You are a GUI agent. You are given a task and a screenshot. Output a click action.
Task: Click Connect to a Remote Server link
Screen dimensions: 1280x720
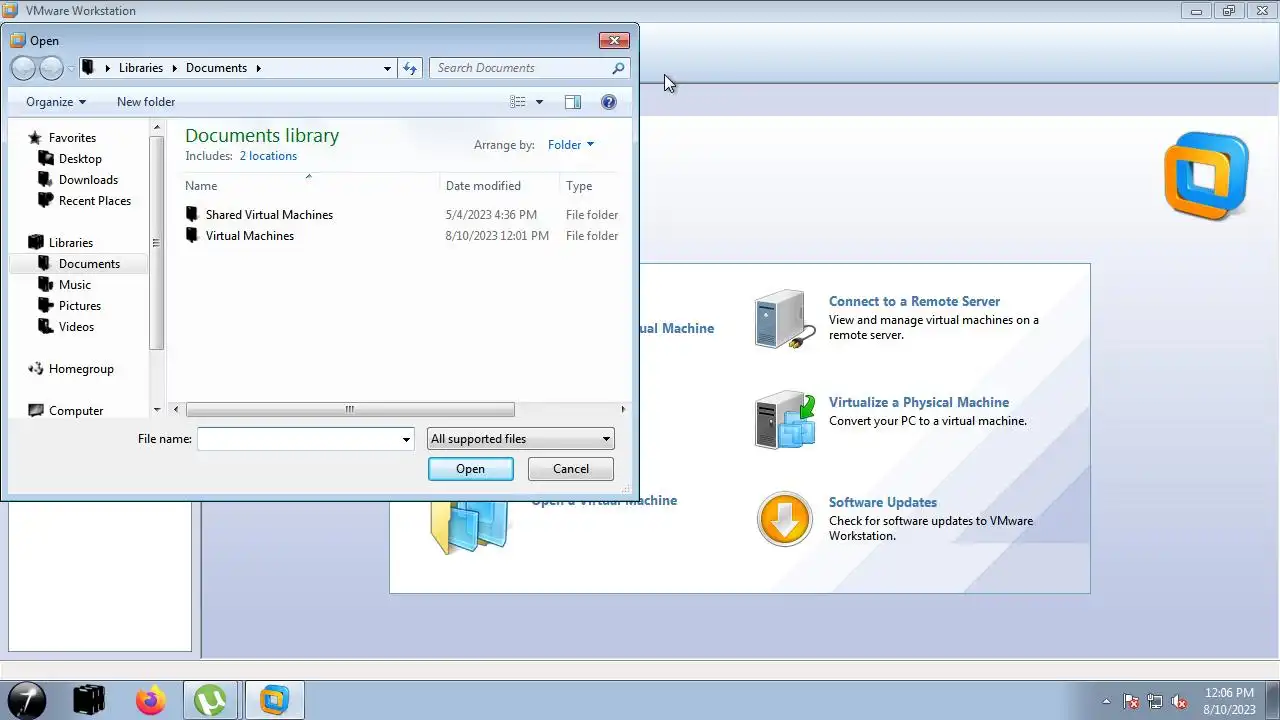coord(914,301)
